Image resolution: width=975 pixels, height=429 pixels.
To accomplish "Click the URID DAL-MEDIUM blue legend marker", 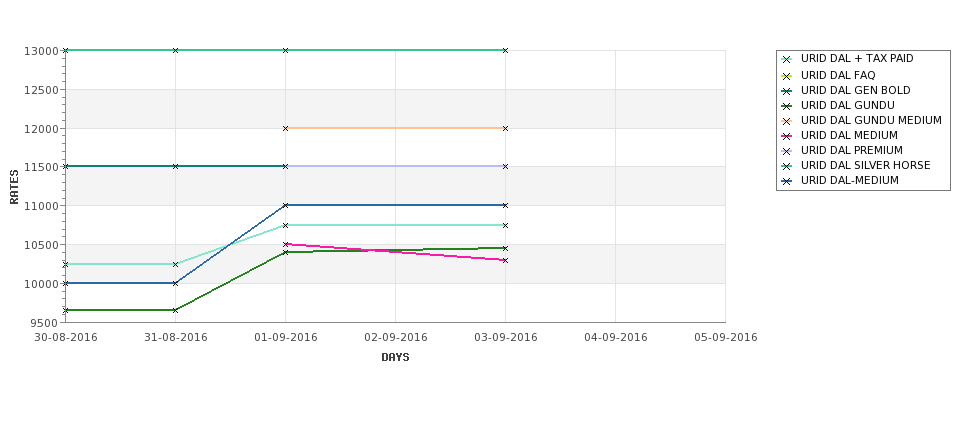I will point(787,182).
